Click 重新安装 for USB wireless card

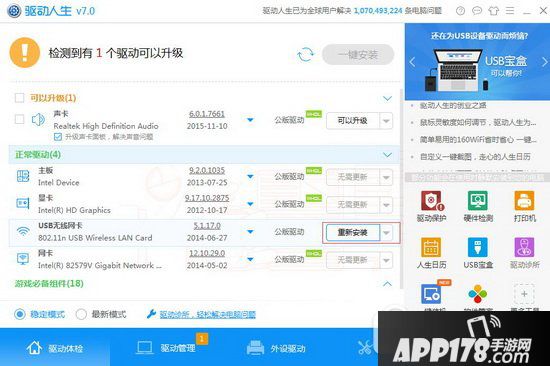point(353,233)
